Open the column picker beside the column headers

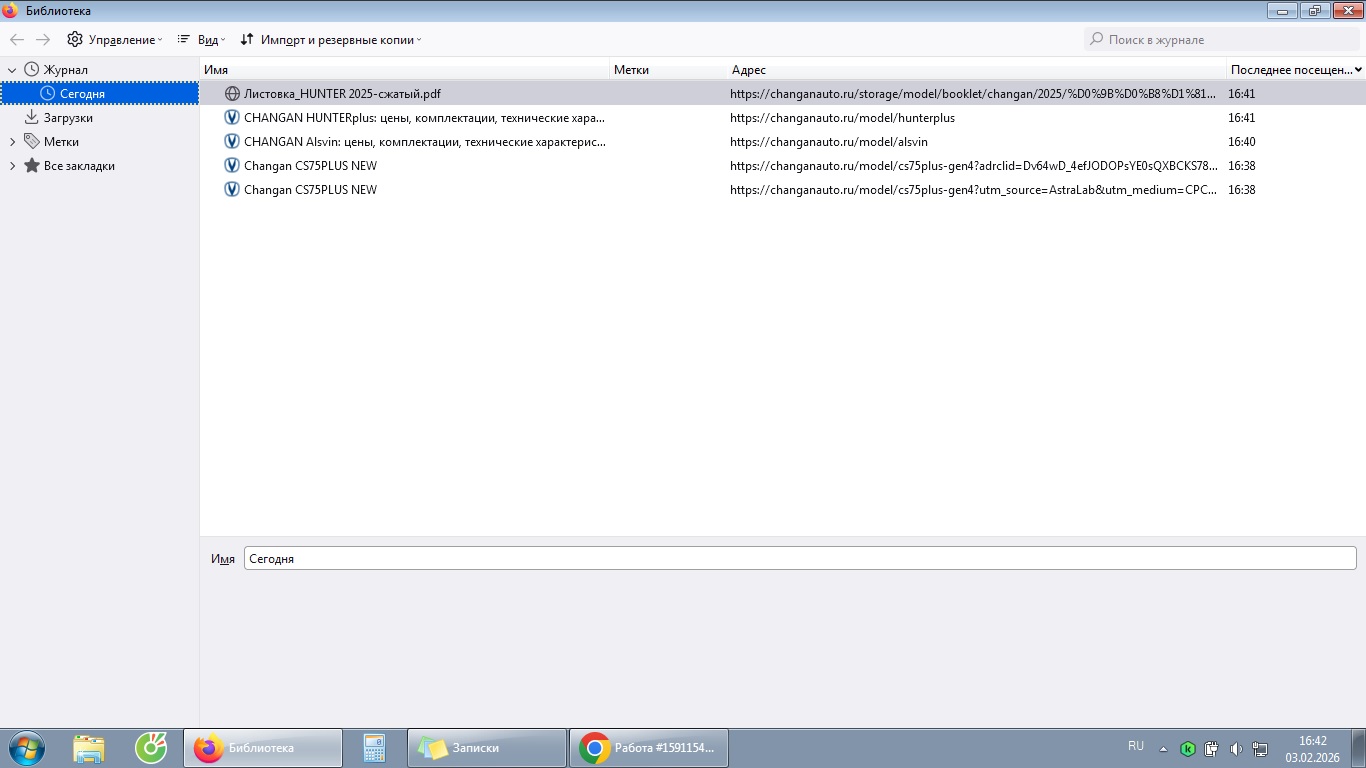[x=1358, y=70]
